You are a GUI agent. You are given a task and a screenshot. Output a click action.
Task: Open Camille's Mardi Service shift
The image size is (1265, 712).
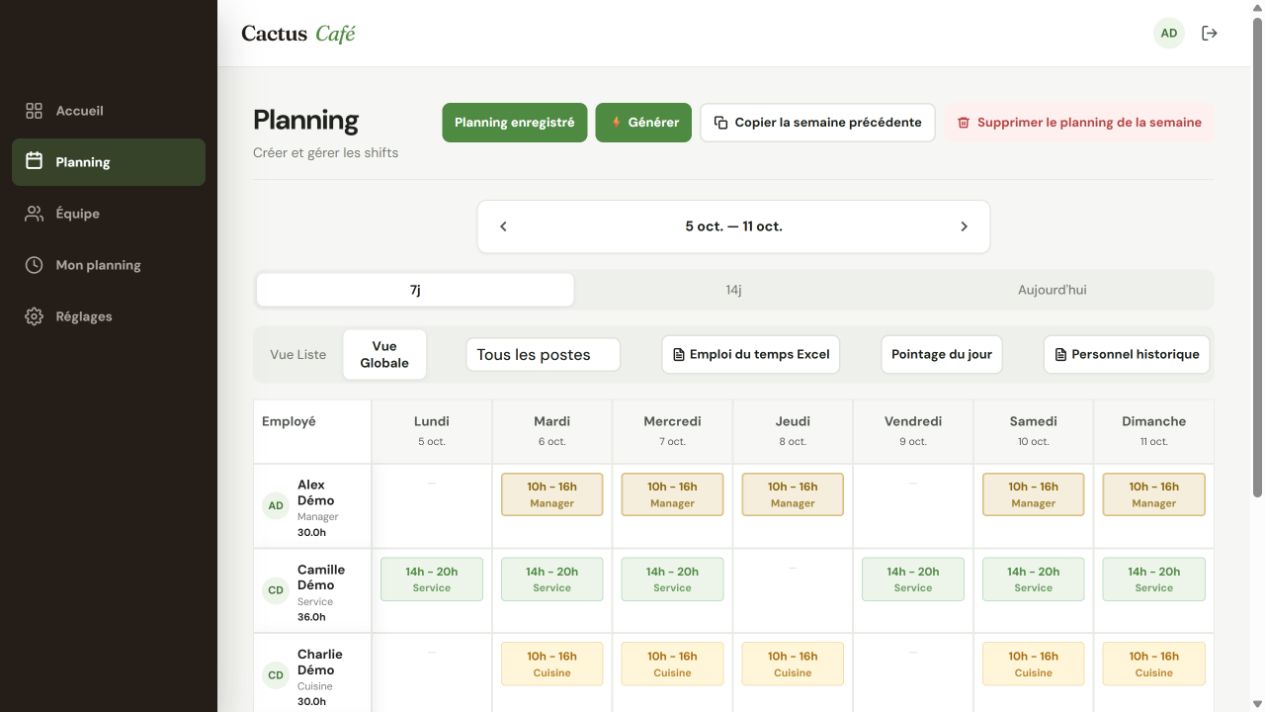[x=552, y=579]
